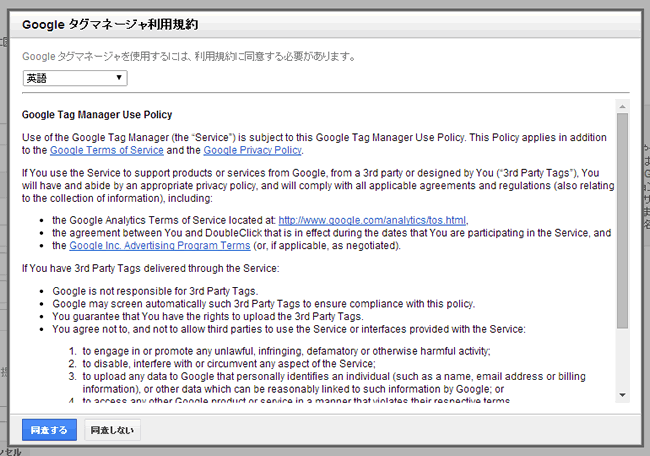The width and height of the screenshot is (650, 456).
Task: Click the 'Google Tag Manager Use Policy' heading
Action: click(x=97, y=115)
